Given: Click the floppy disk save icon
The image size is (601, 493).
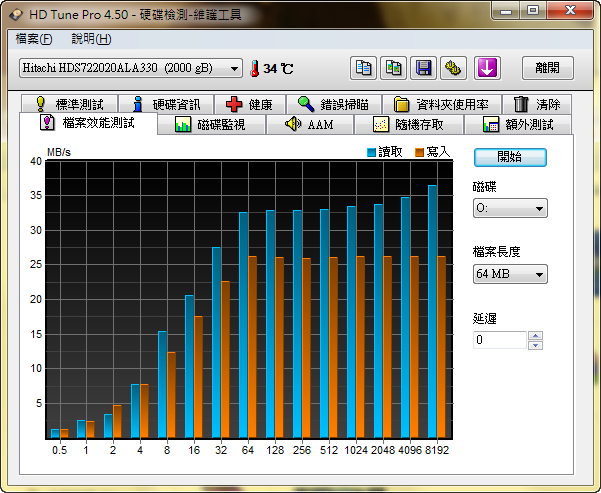Looking at the screenshot, I should coord(423,68).
